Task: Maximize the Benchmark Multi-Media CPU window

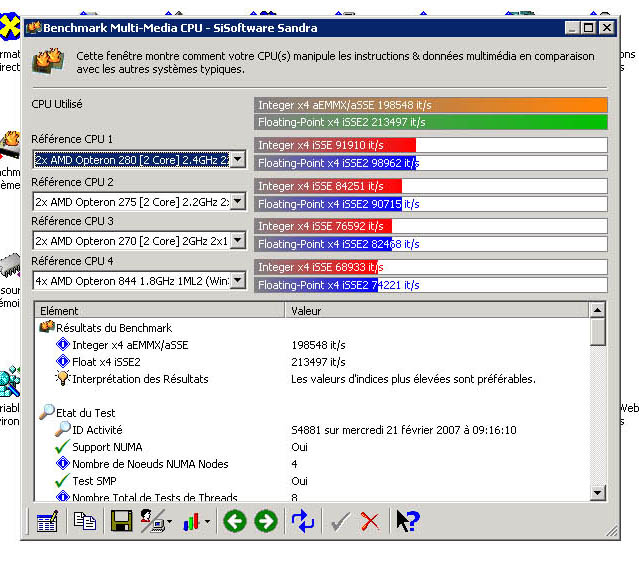Action: [588, 28]
